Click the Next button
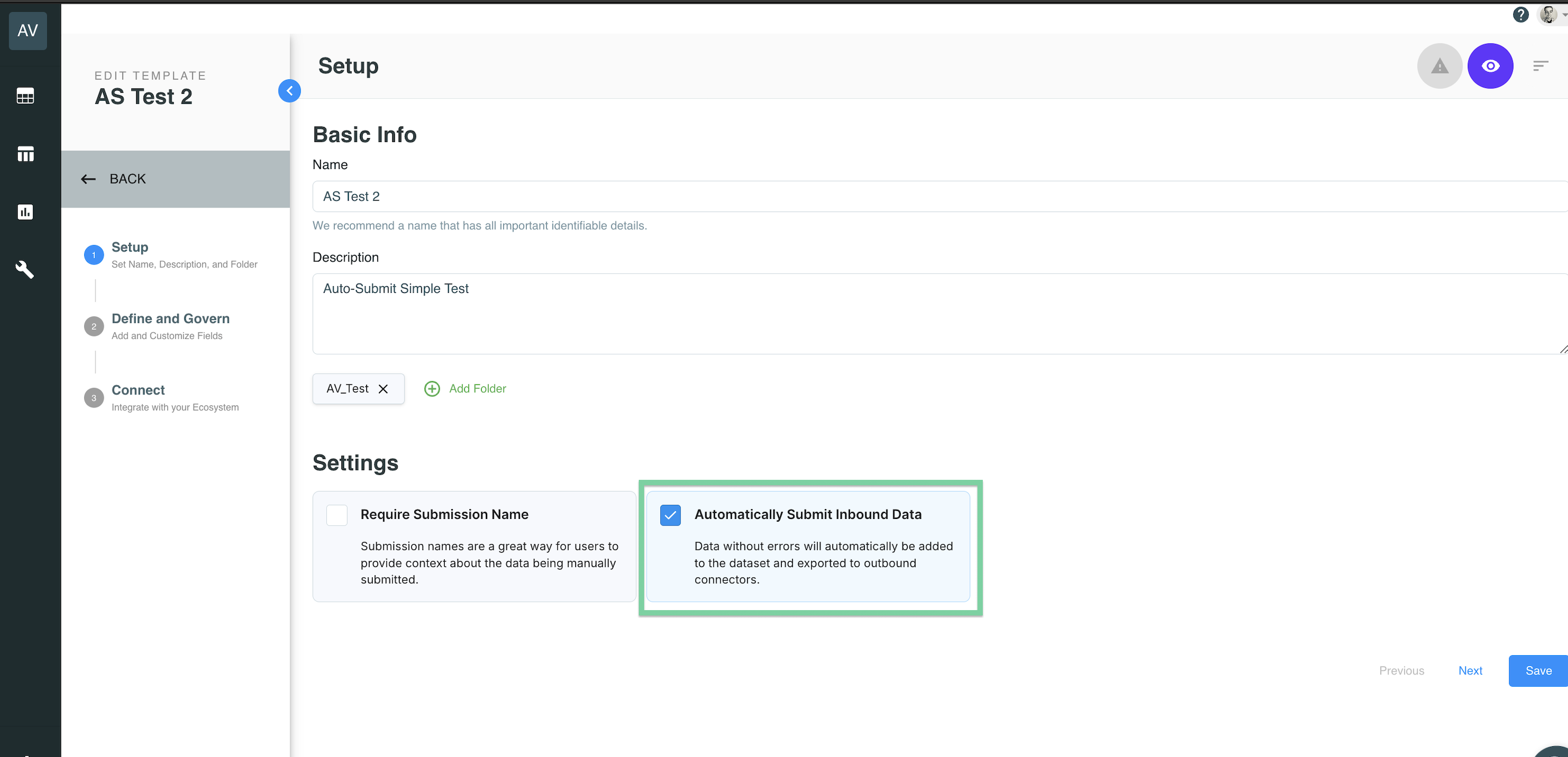This screenshot has height=757, width=1568. click(1470, 671)
